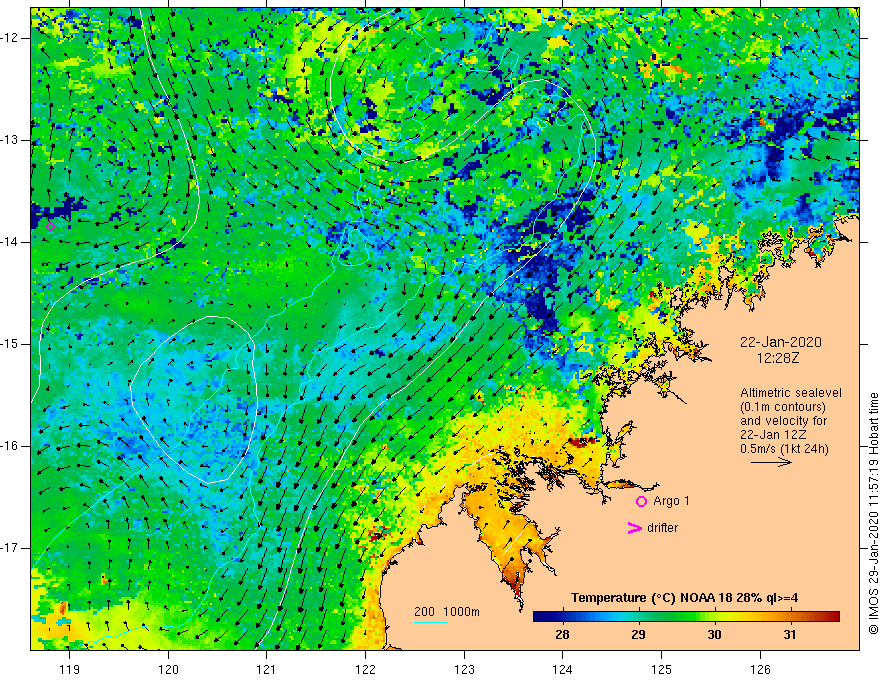Click the IMOS copyright timestamp text
The width and height of the screenshot is (880, 680).
tap(873, 513)
